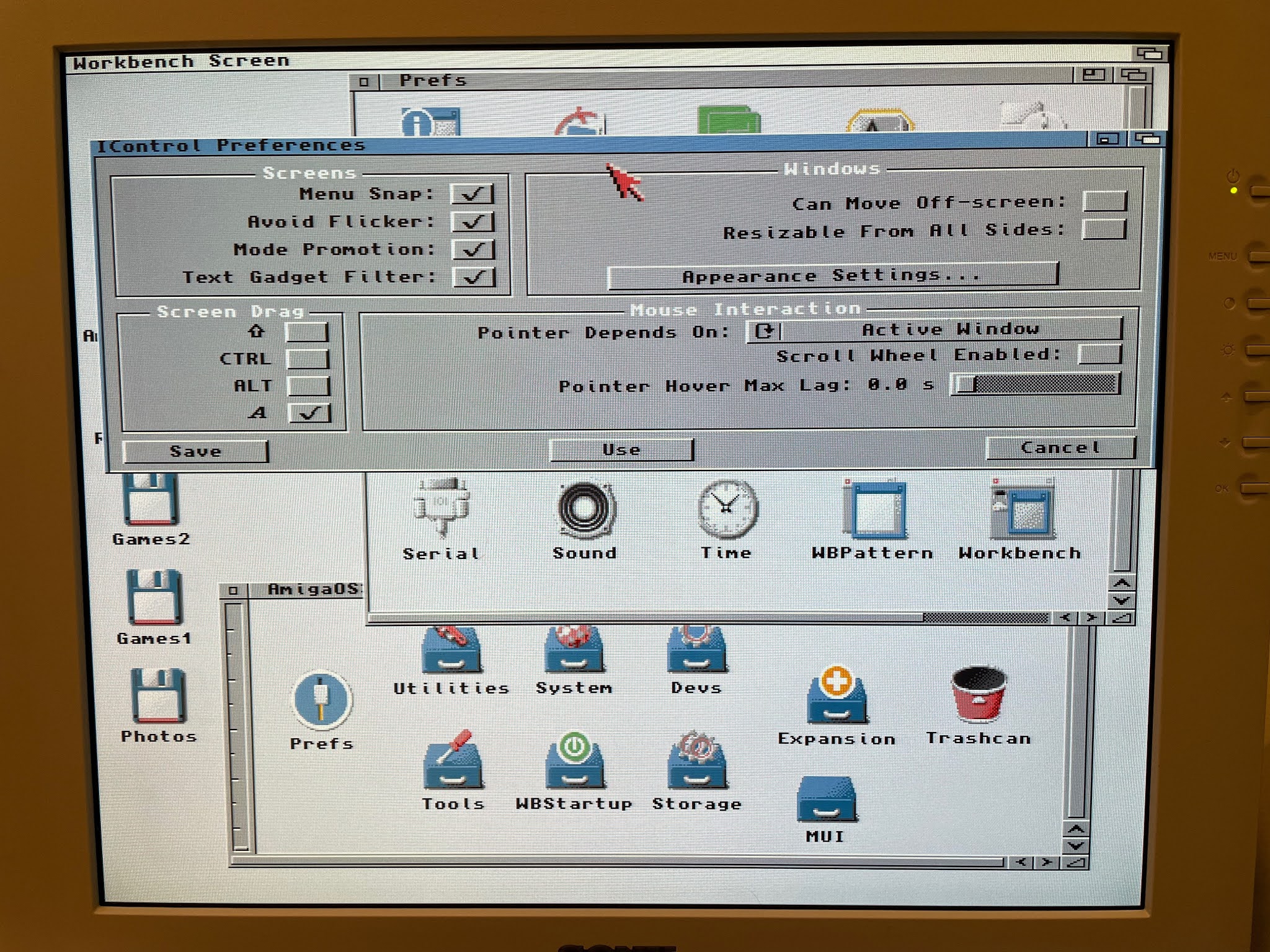Enable Can Move Off-screen checkbox

pyautogui.click(x=1104, y=201)
